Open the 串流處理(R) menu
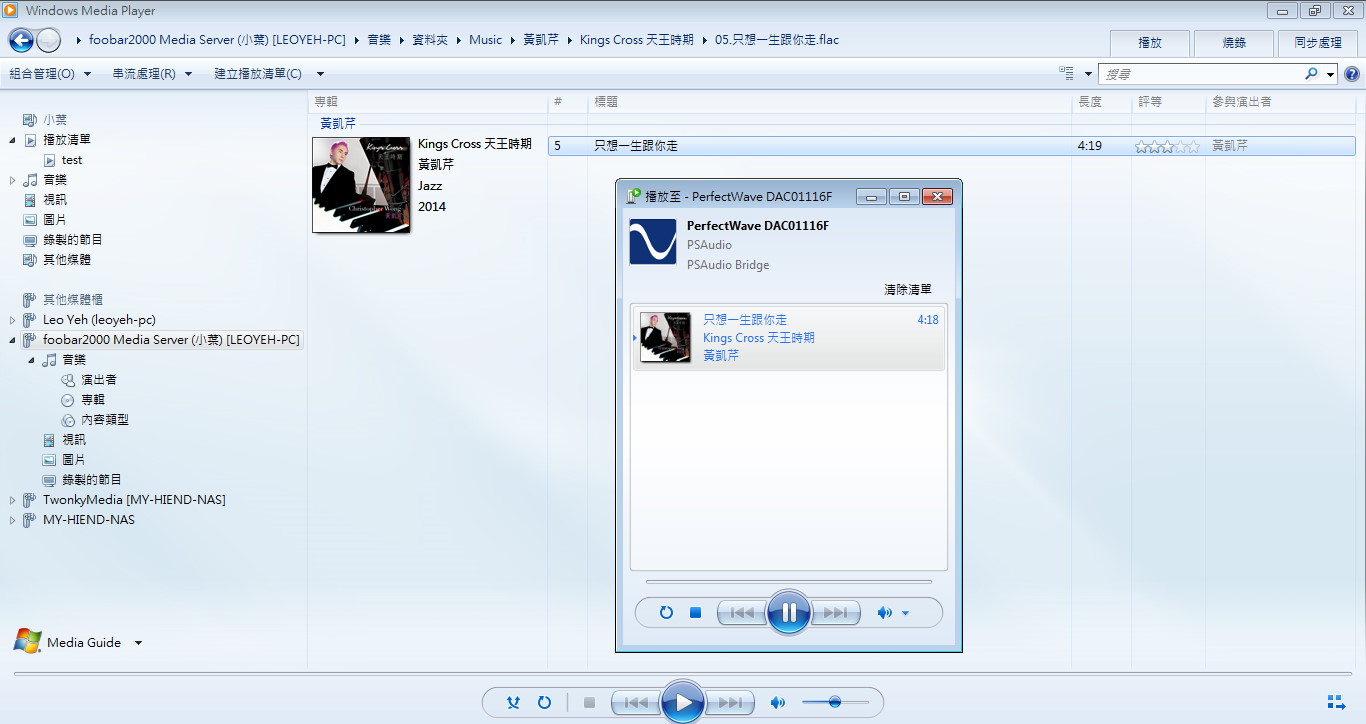Image resolution: width=1366 pixels, height=724 pixels. pos(152,74)
